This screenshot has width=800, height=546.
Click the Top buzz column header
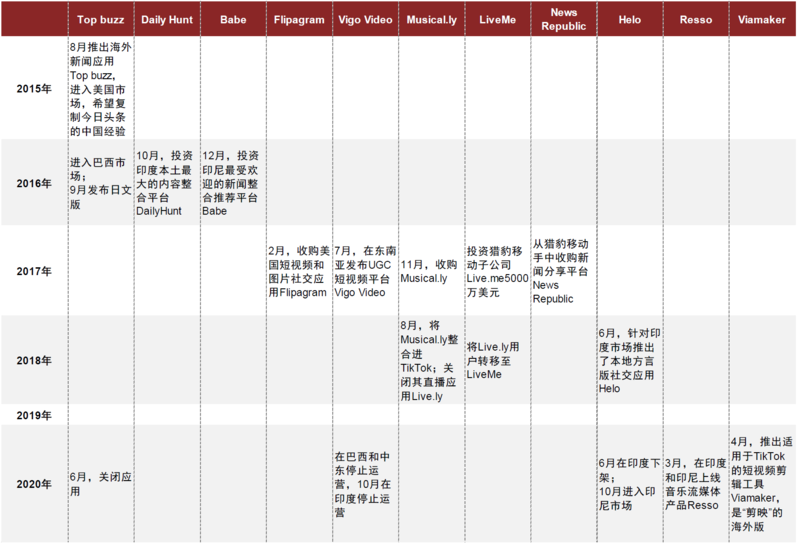click(100, 19)
